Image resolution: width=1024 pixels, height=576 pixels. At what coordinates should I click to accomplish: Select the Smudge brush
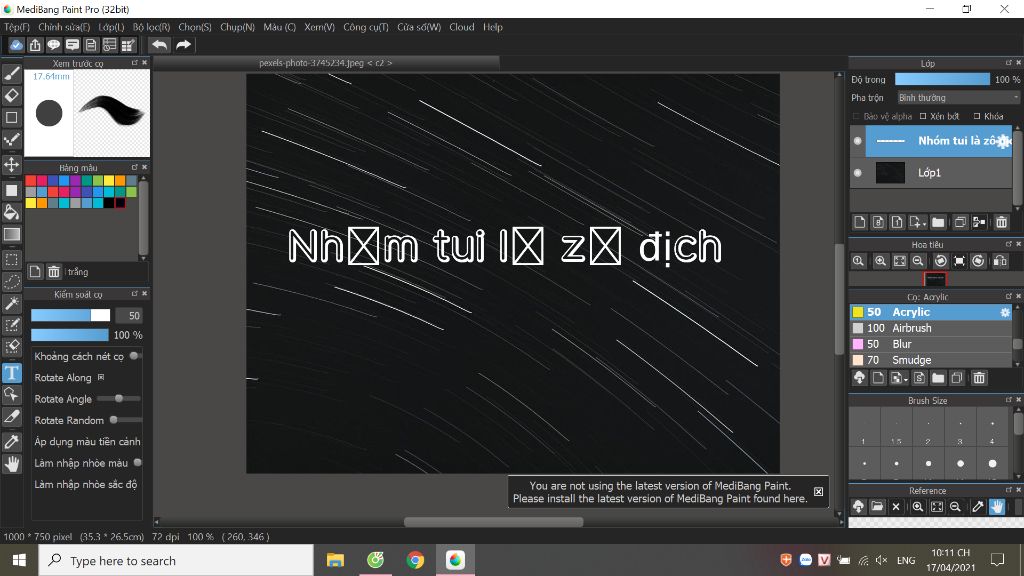click(x=931, y=360)
